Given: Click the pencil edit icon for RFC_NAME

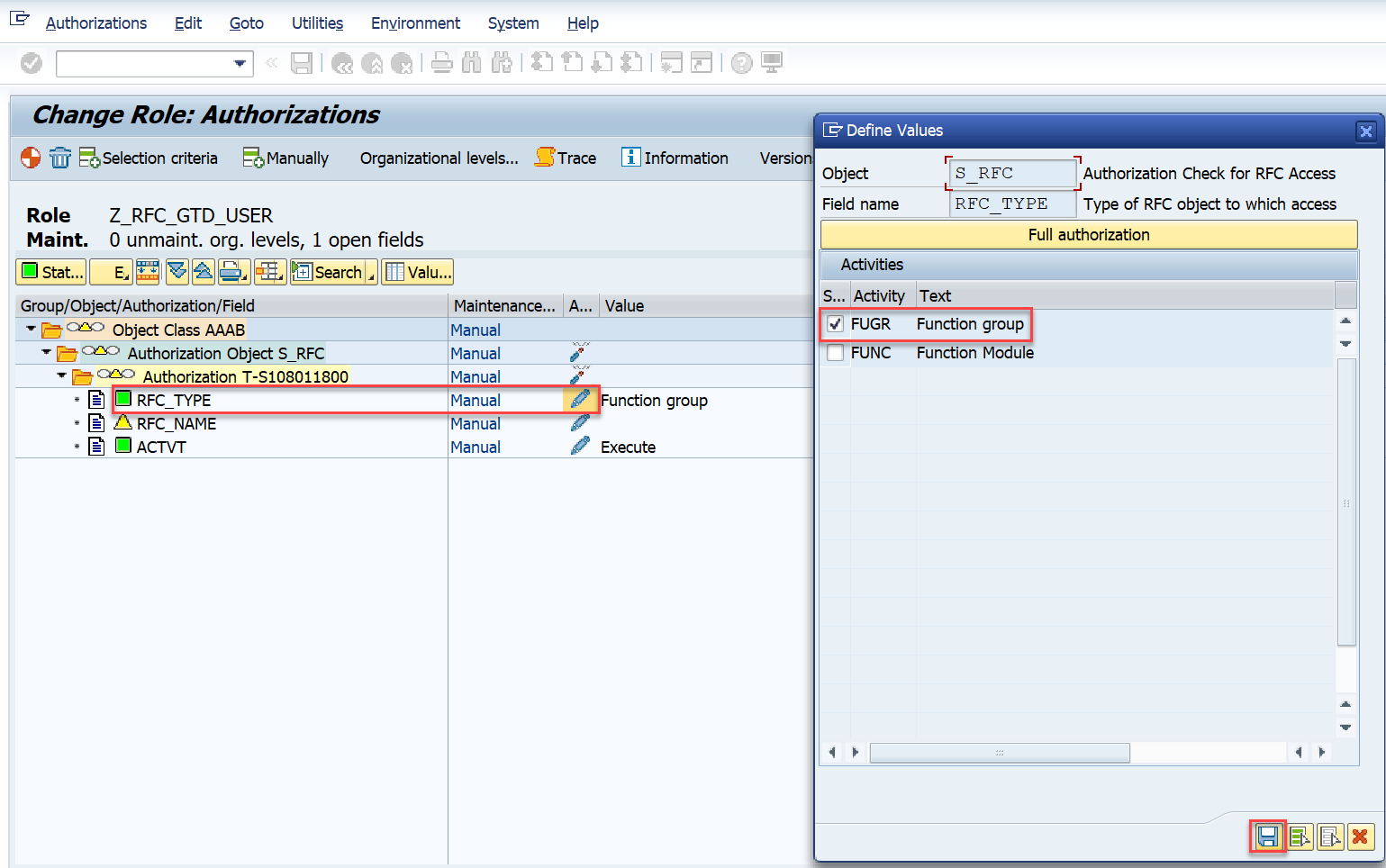Looking at the screenshot, I should (580, 423).
